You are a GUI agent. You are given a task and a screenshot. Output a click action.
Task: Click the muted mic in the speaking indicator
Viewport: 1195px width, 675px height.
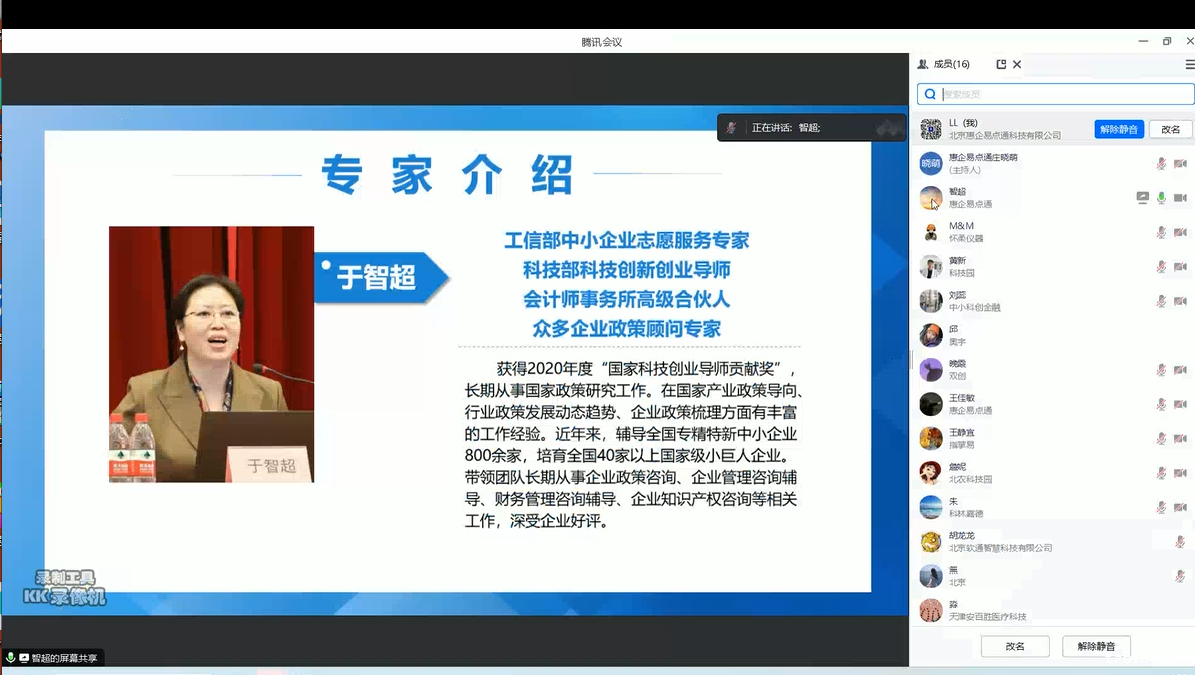coord(732,128)
